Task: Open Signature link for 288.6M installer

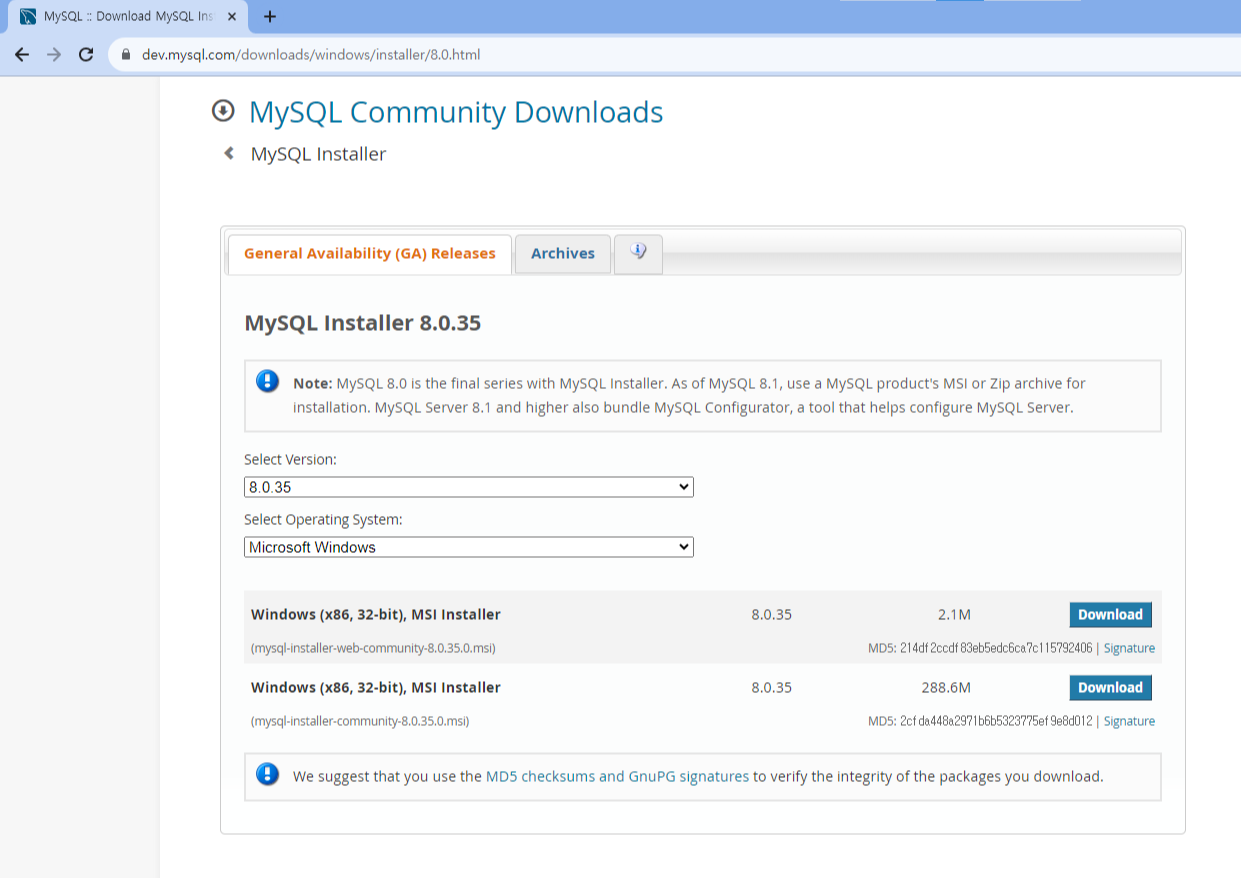Action: [x=1129, y=721]
